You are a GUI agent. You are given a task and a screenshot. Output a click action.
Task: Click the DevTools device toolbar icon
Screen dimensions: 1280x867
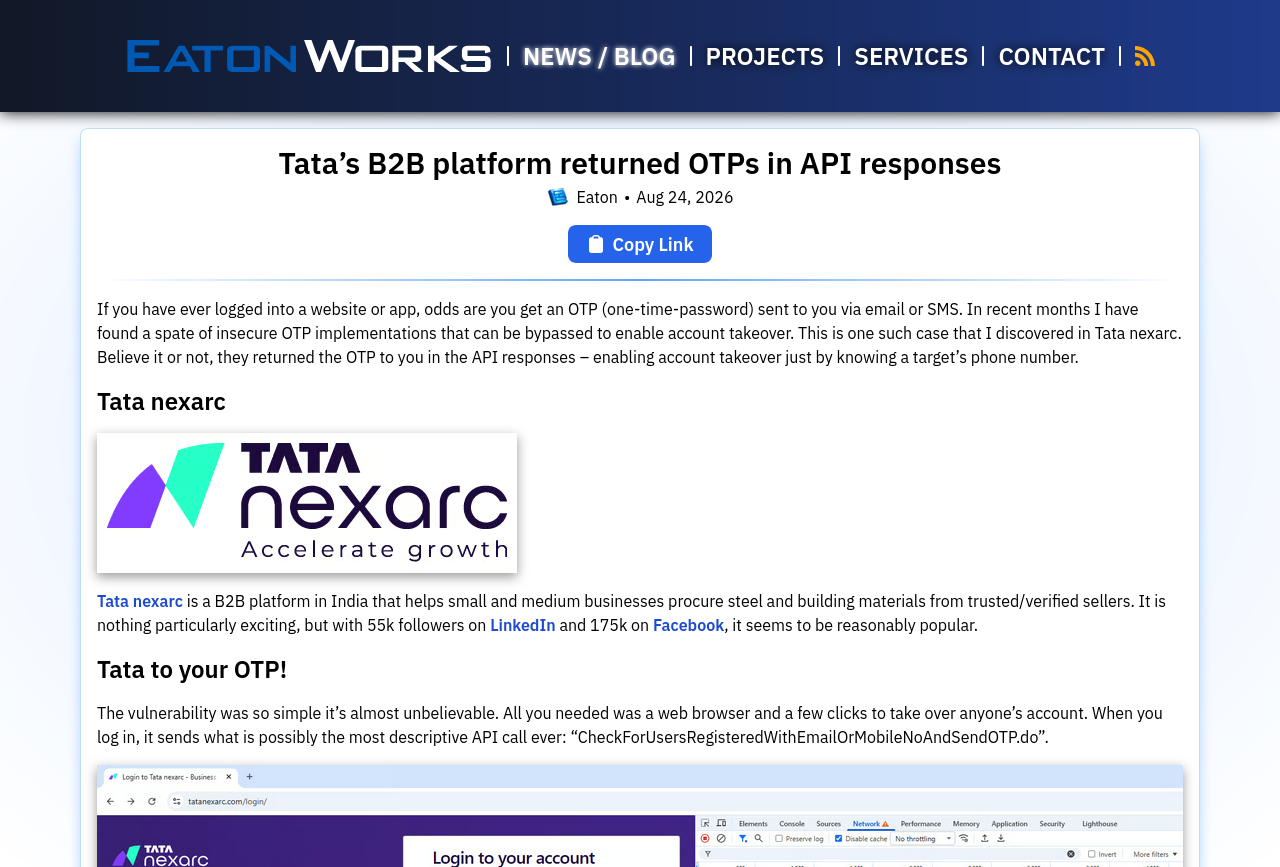(722, 823)
